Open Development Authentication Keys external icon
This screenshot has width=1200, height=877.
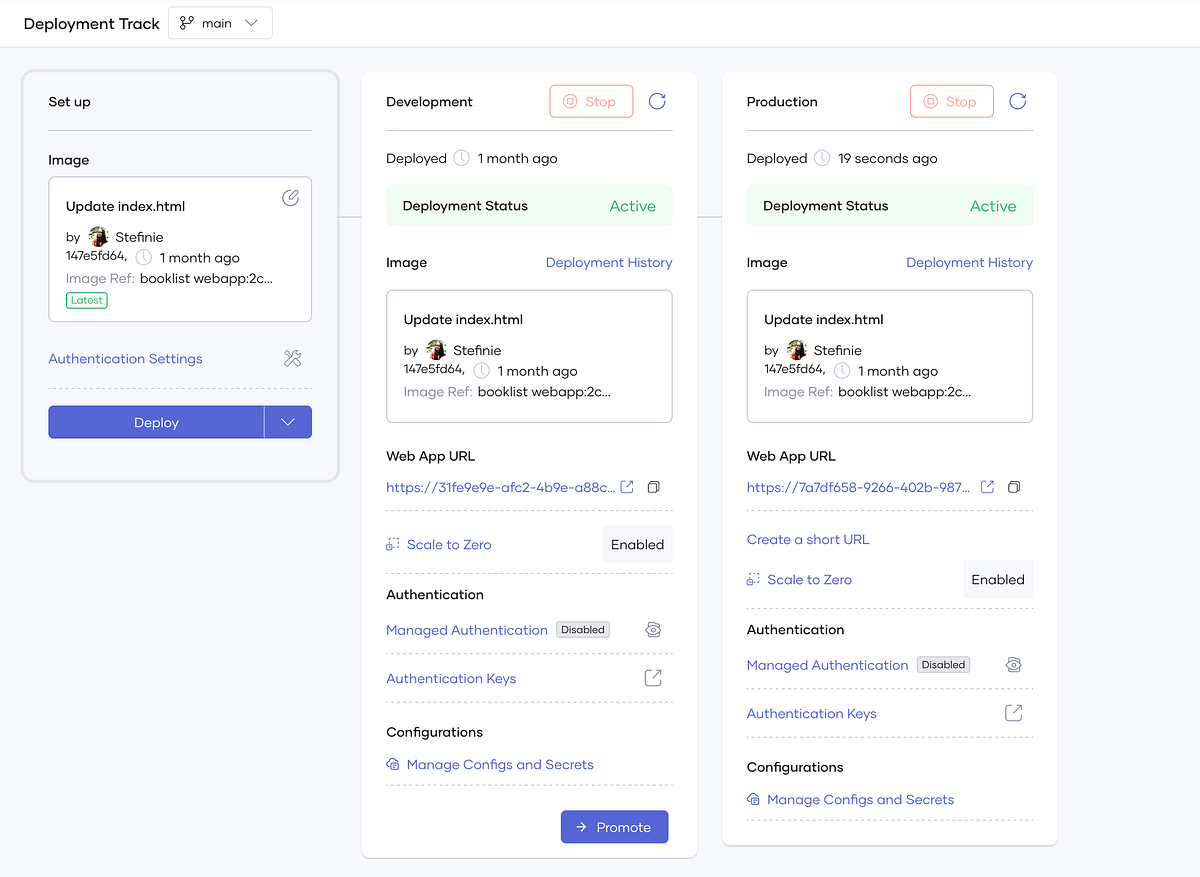[x=653, y=678]
